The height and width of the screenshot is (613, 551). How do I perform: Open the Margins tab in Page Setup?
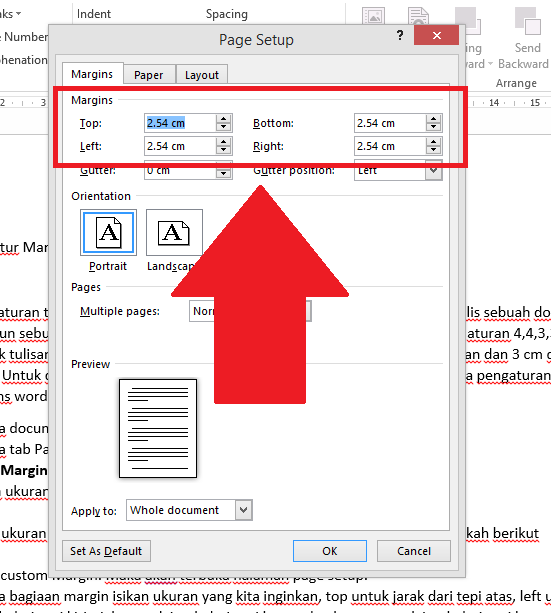point(92,74)
